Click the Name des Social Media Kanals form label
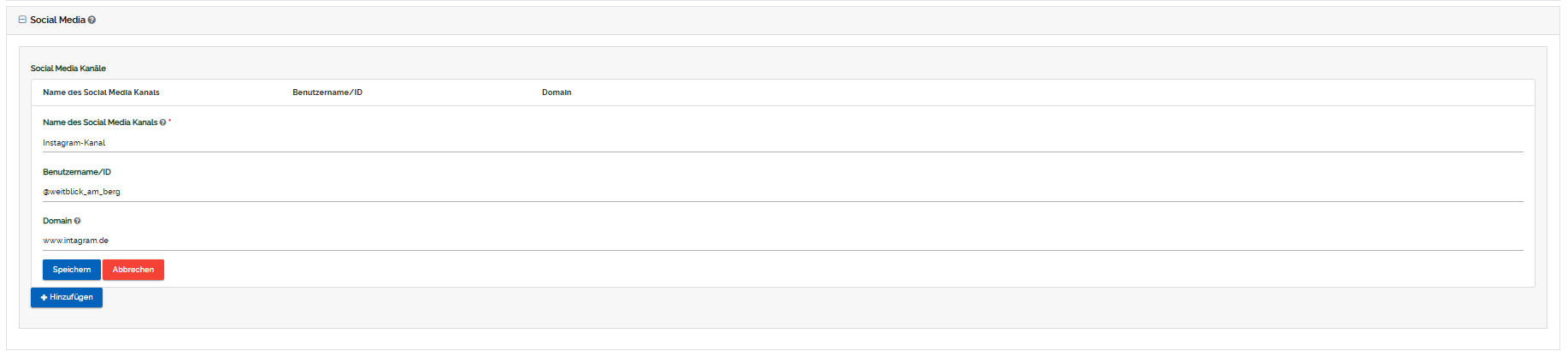 100,122
